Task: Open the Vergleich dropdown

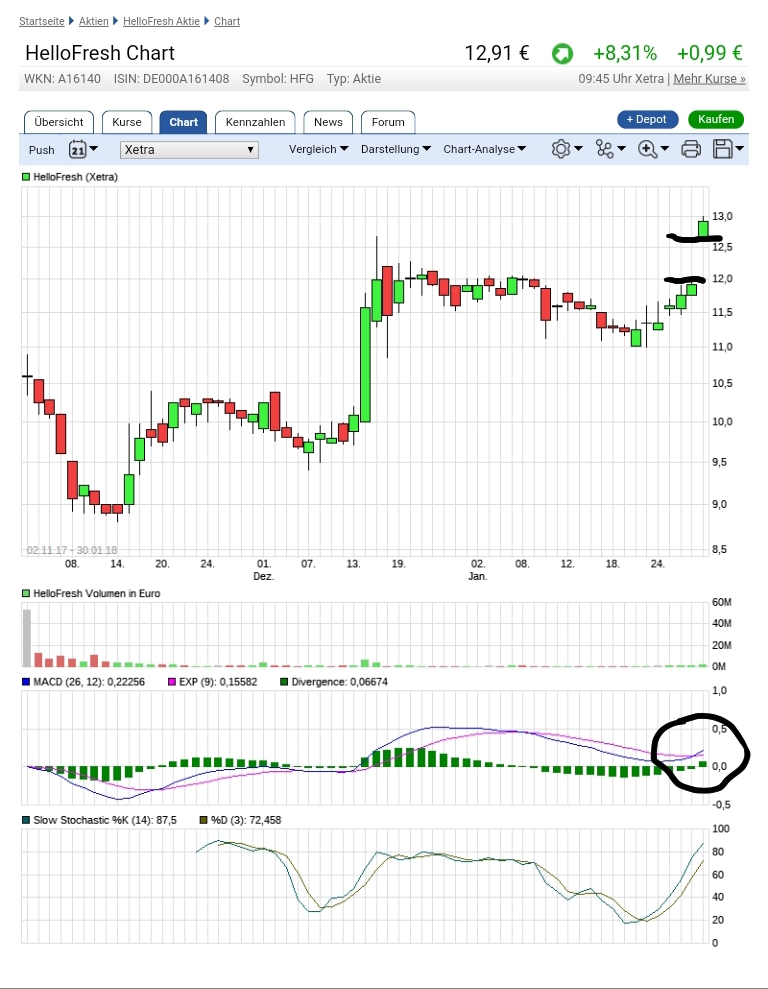Action: [318, 149]
